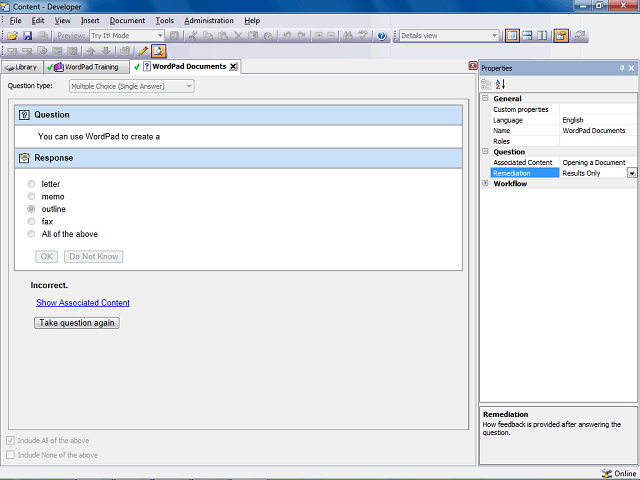This screenshot has height=480, width=640.
Task: Open the Question type dropdown
Action: (x=132, y=86)
